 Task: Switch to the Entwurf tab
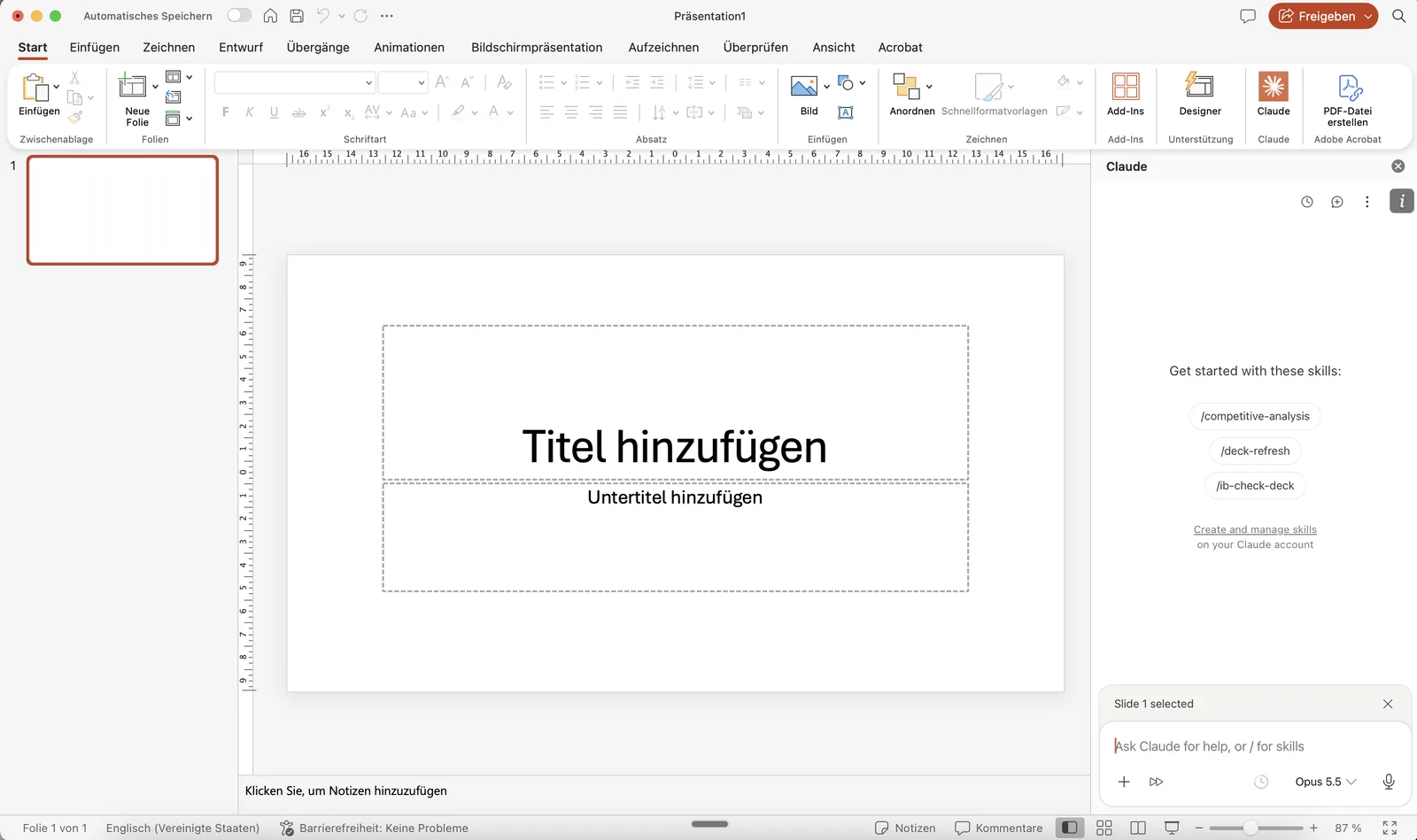241,47
